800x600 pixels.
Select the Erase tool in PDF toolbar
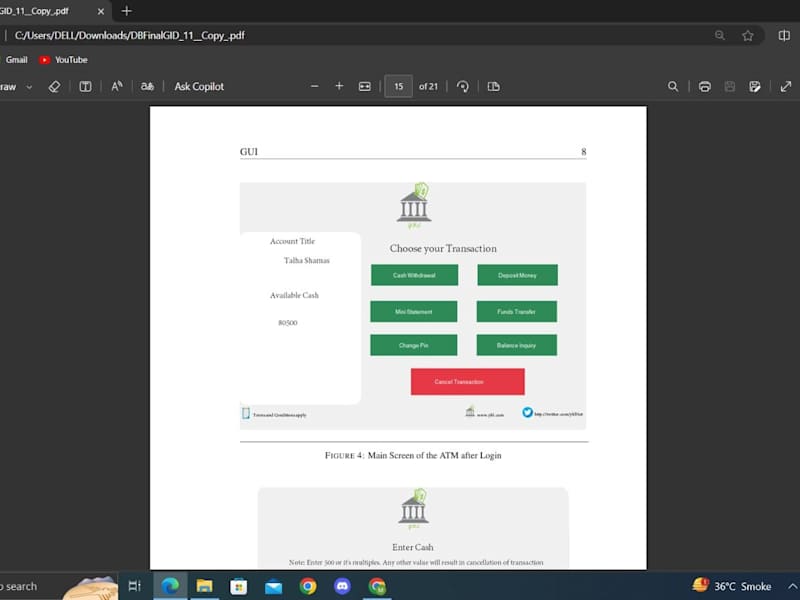(54, 87)
